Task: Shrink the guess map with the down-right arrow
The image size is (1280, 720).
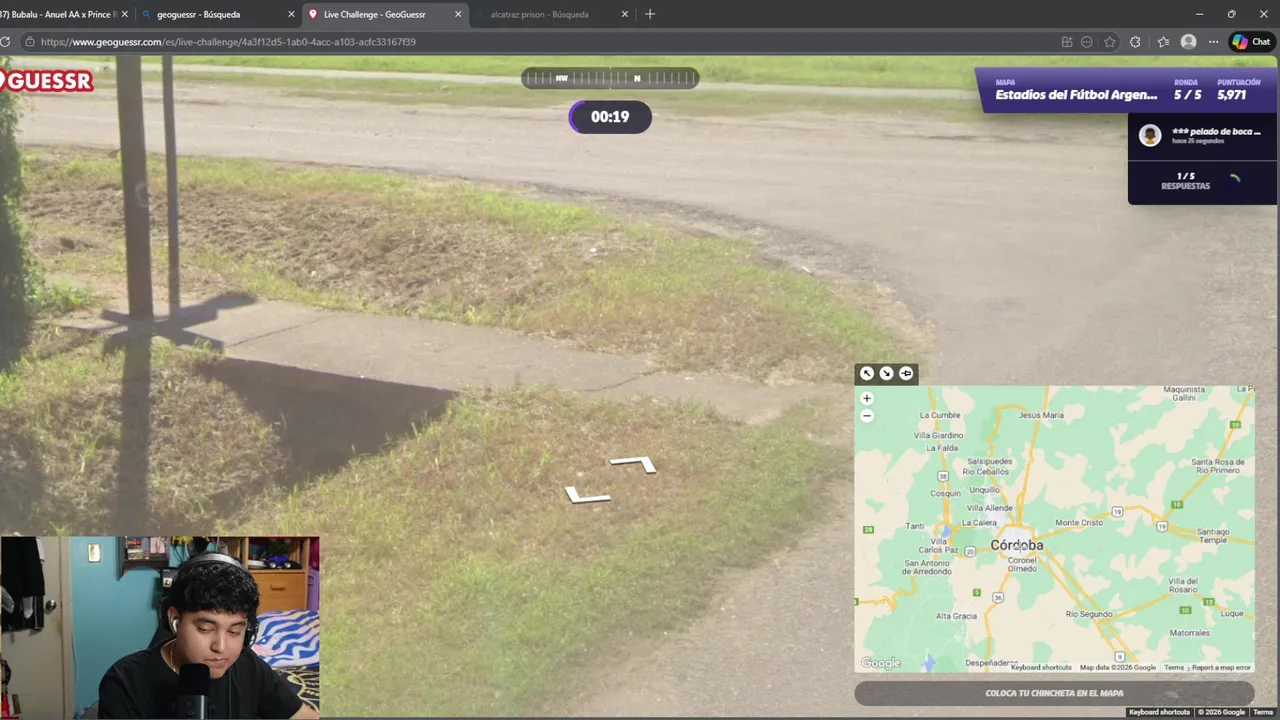Action: [x=886, y=373]
